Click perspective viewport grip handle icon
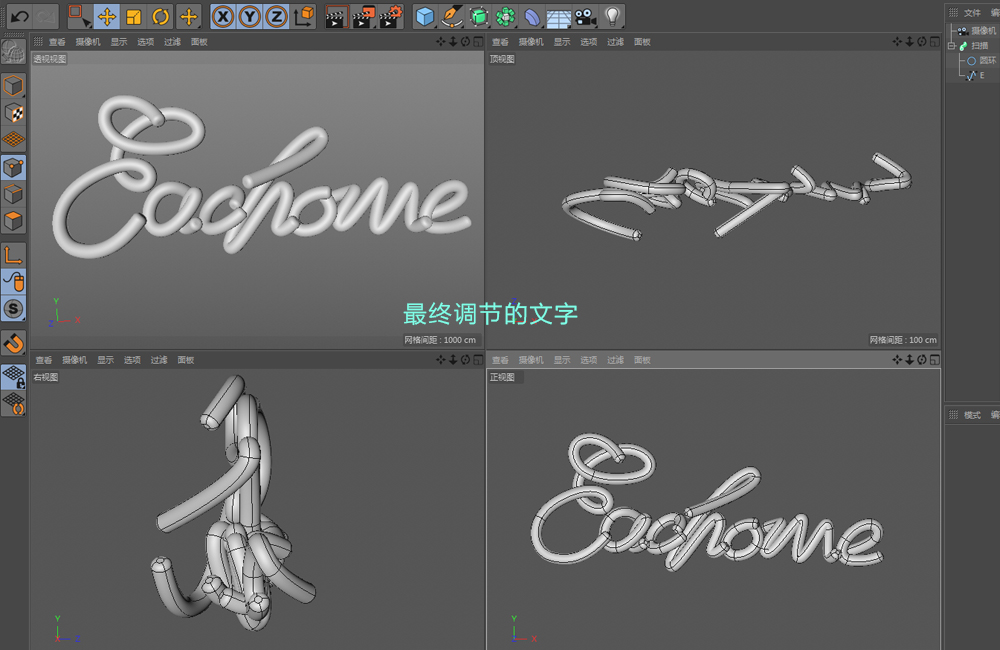The image size is (1000, 650). [38, 41]
